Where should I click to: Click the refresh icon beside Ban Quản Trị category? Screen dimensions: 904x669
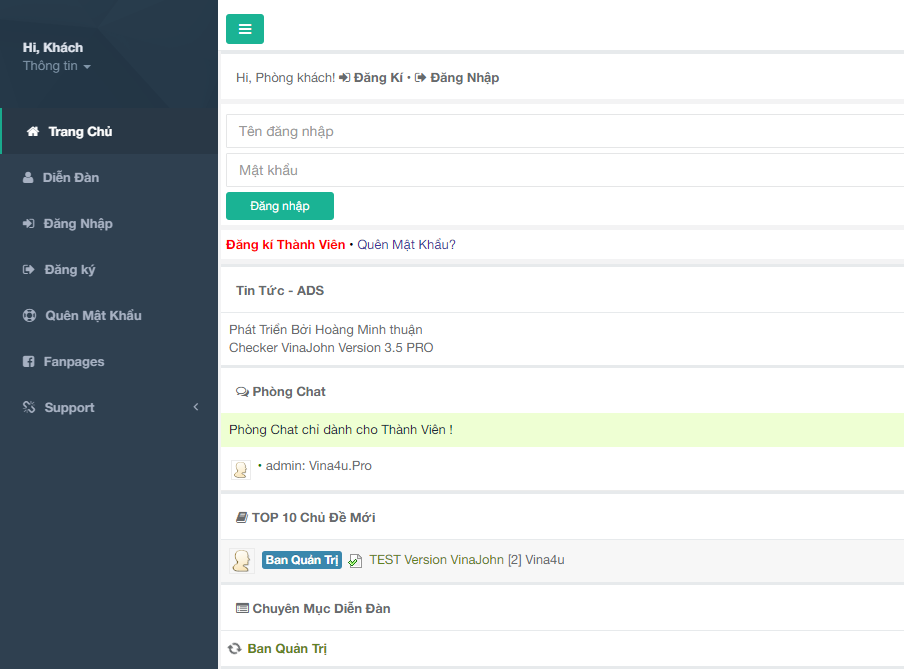coord(235,649)
